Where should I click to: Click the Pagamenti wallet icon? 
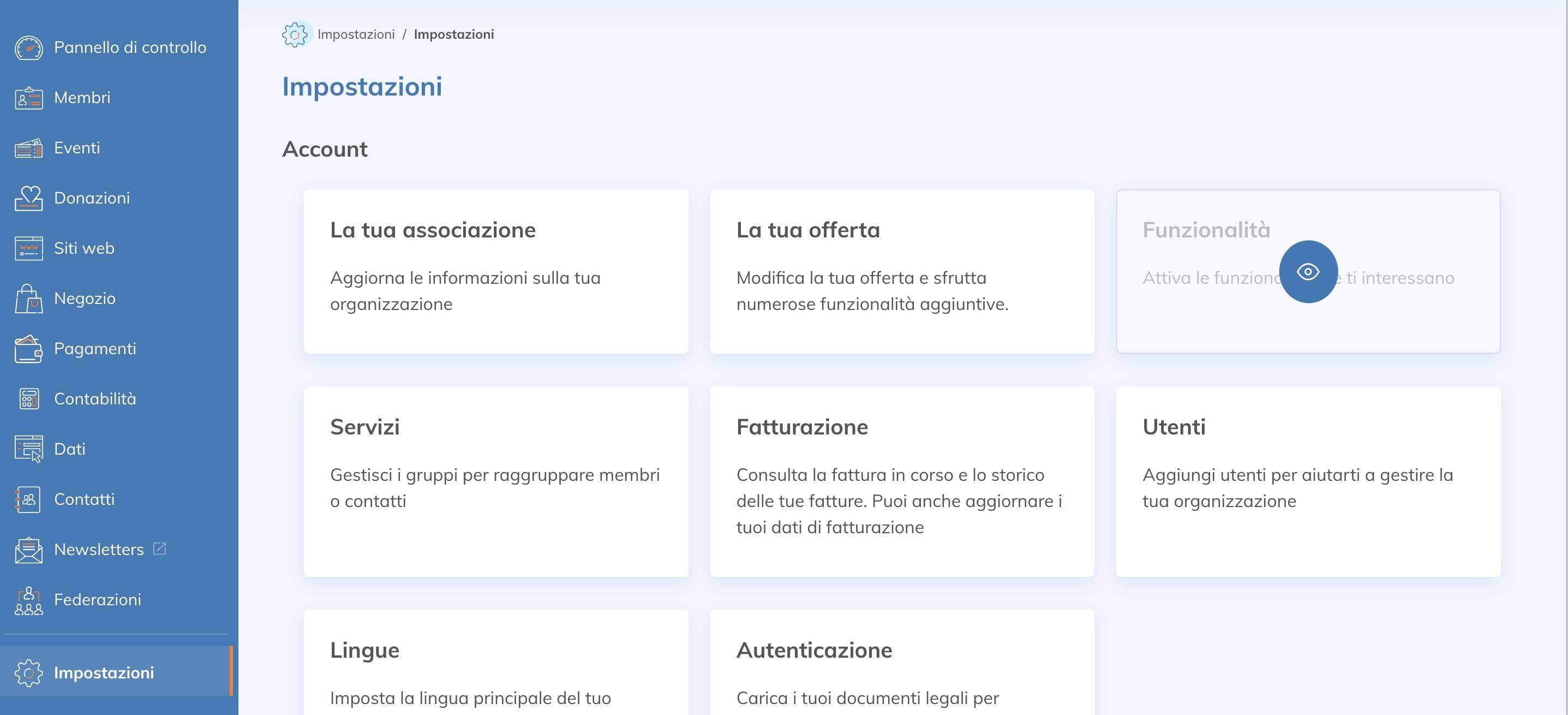pyautogui.click(x=28, y=349)
